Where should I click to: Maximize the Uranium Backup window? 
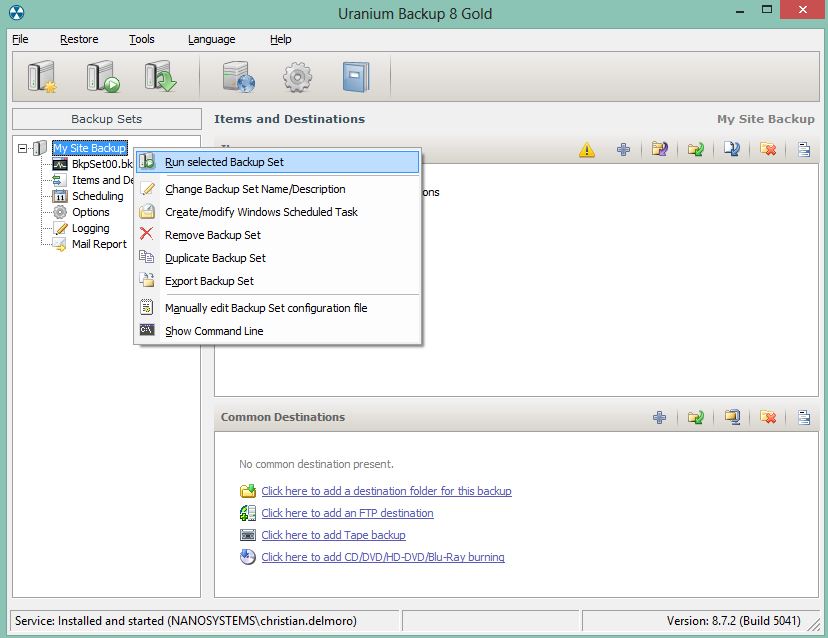[767, 10]
